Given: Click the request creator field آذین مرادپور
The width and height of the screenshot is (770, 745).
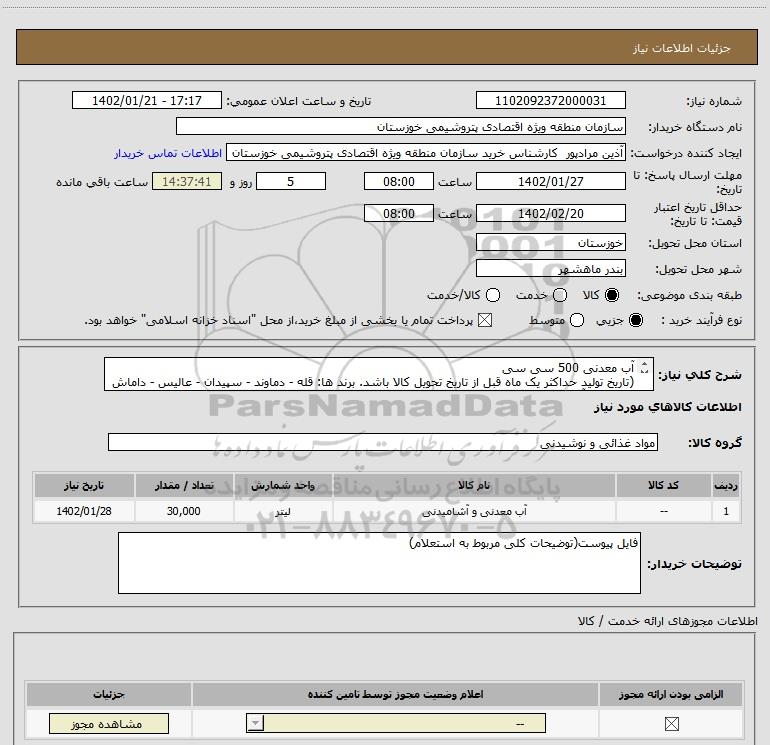Looking at the screenshot, I should click(x=426, y=153).
